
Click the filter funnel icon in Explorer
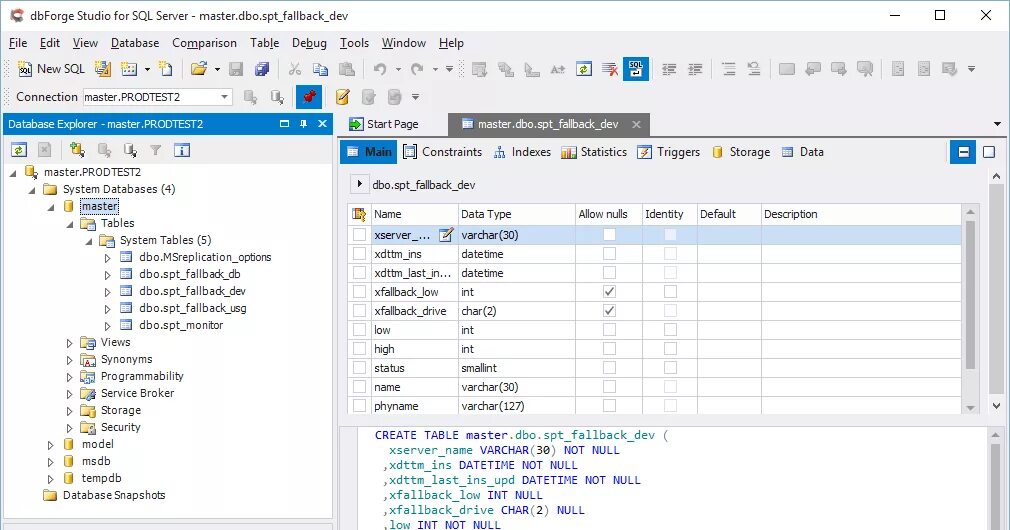[156, 150]
